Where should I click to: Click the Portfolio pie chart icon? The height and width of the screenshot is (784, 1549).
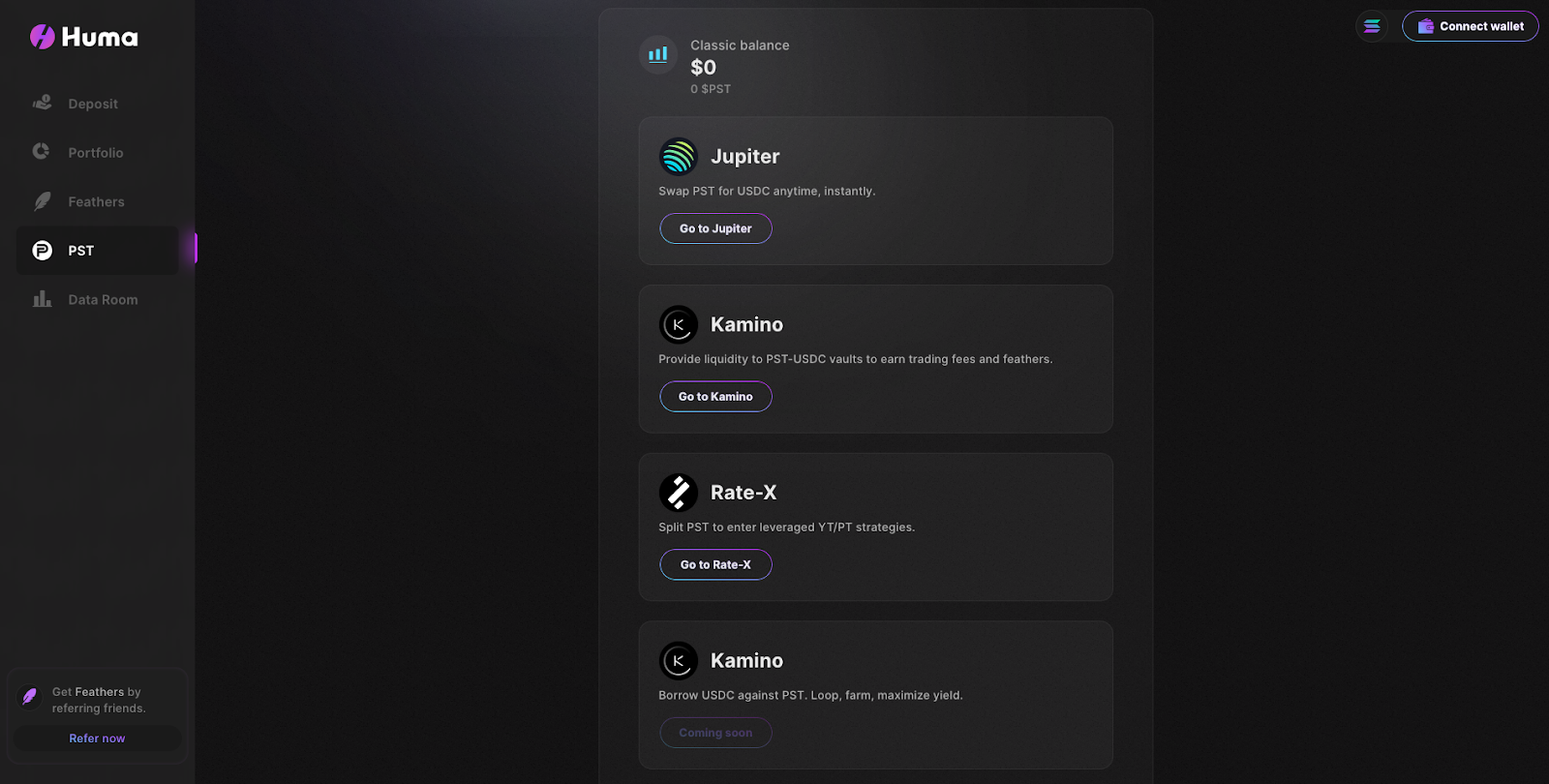coord(42,152)
